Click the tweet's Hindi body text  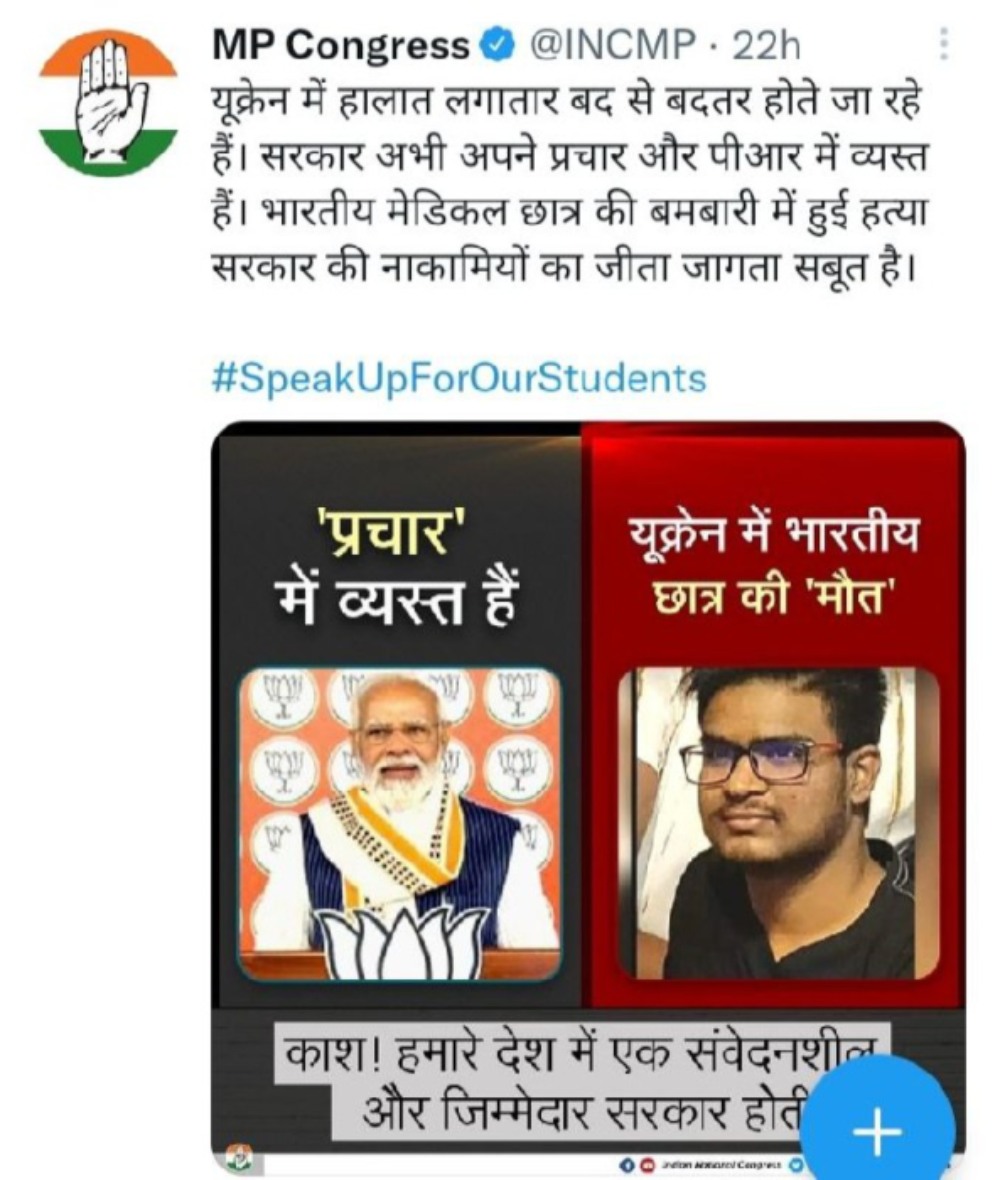[568, 183]
